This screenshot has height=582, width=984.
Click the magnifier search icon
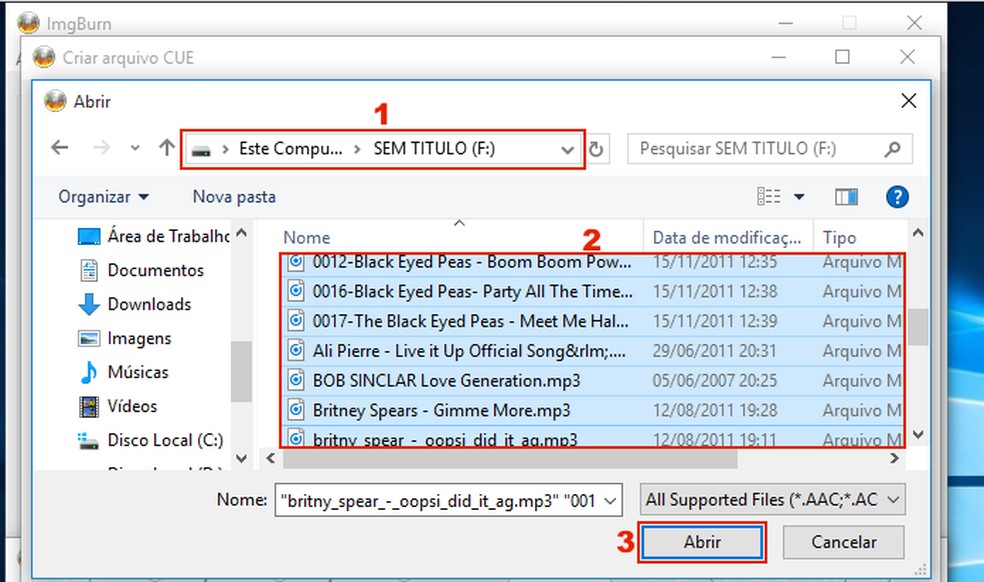[x=892, y=149]
